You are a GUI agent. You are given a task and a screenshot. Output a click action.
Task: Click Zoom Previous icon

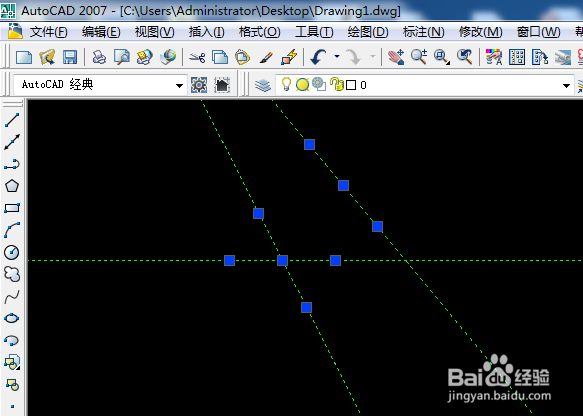(x=465, y=57)
